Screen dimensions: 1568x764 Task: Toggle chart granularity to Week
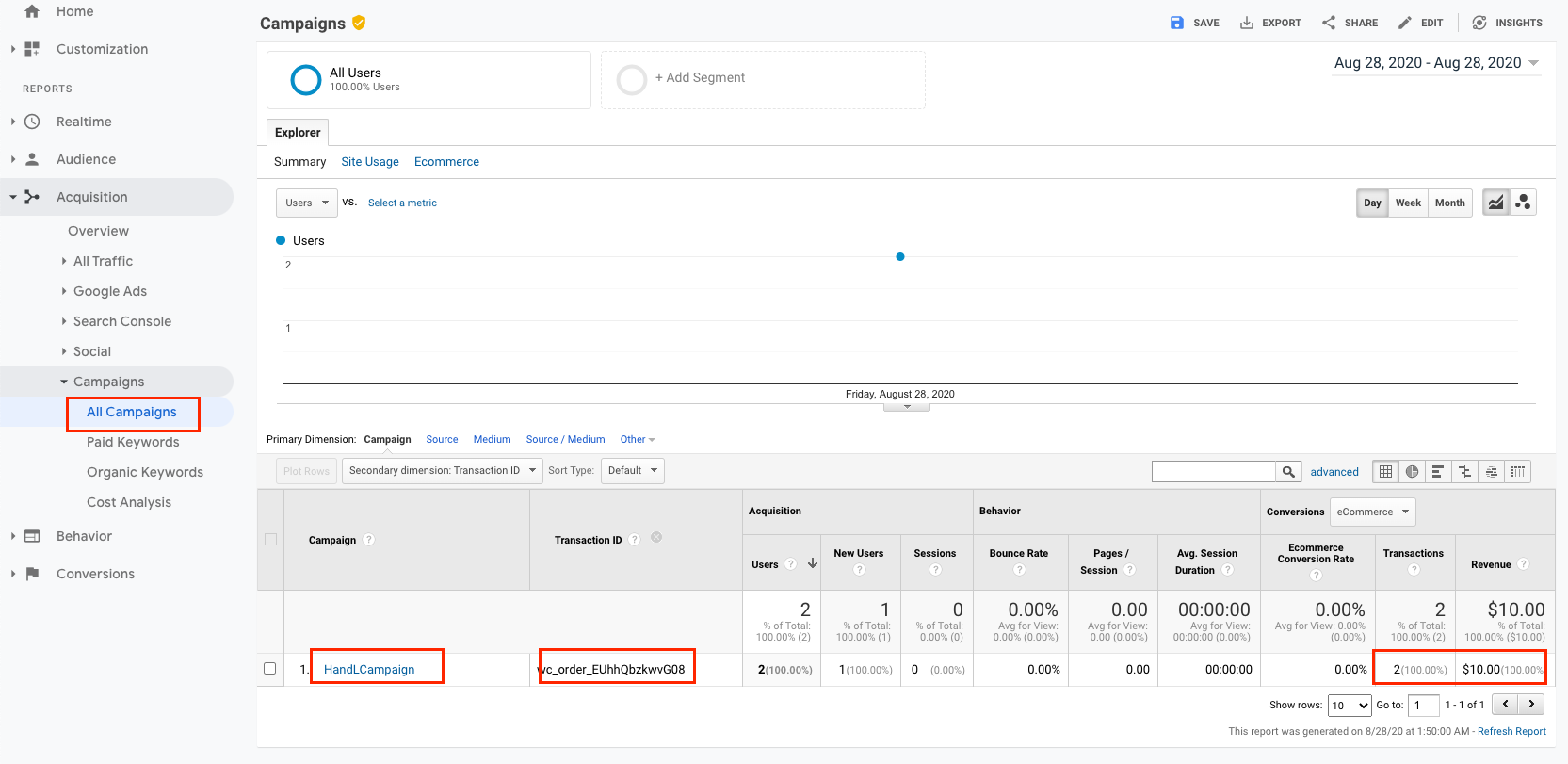pos(1408,203)
